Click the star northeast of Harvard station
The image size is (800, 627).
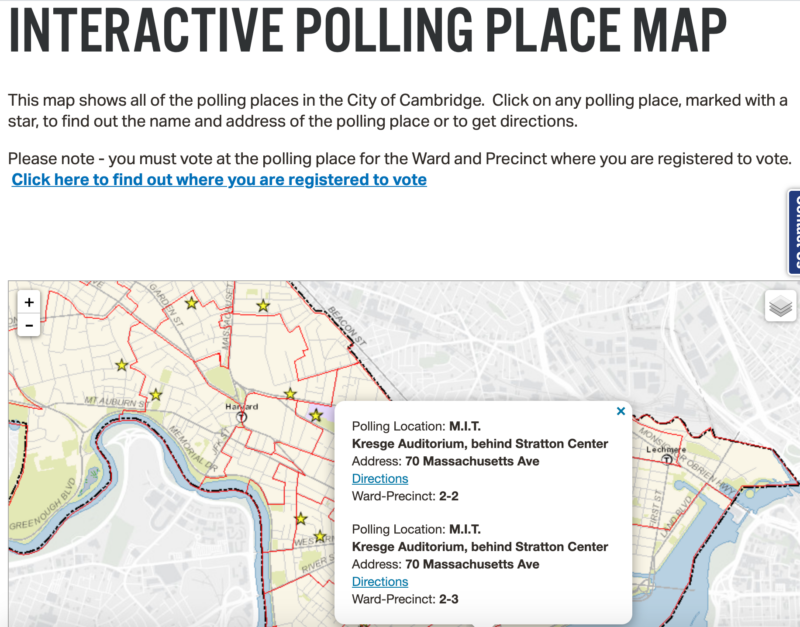point(290,394)
